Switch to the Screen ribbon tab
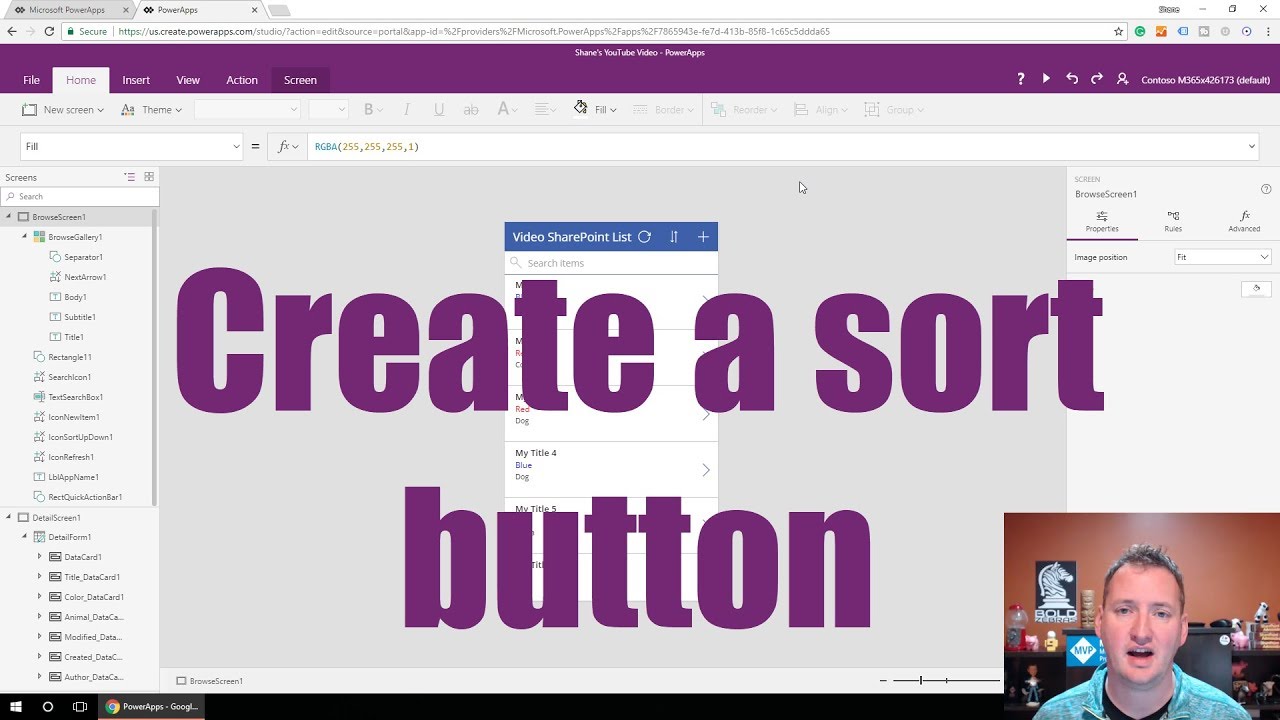This screenshot has height=720, width=1280. tap(300, 80)
